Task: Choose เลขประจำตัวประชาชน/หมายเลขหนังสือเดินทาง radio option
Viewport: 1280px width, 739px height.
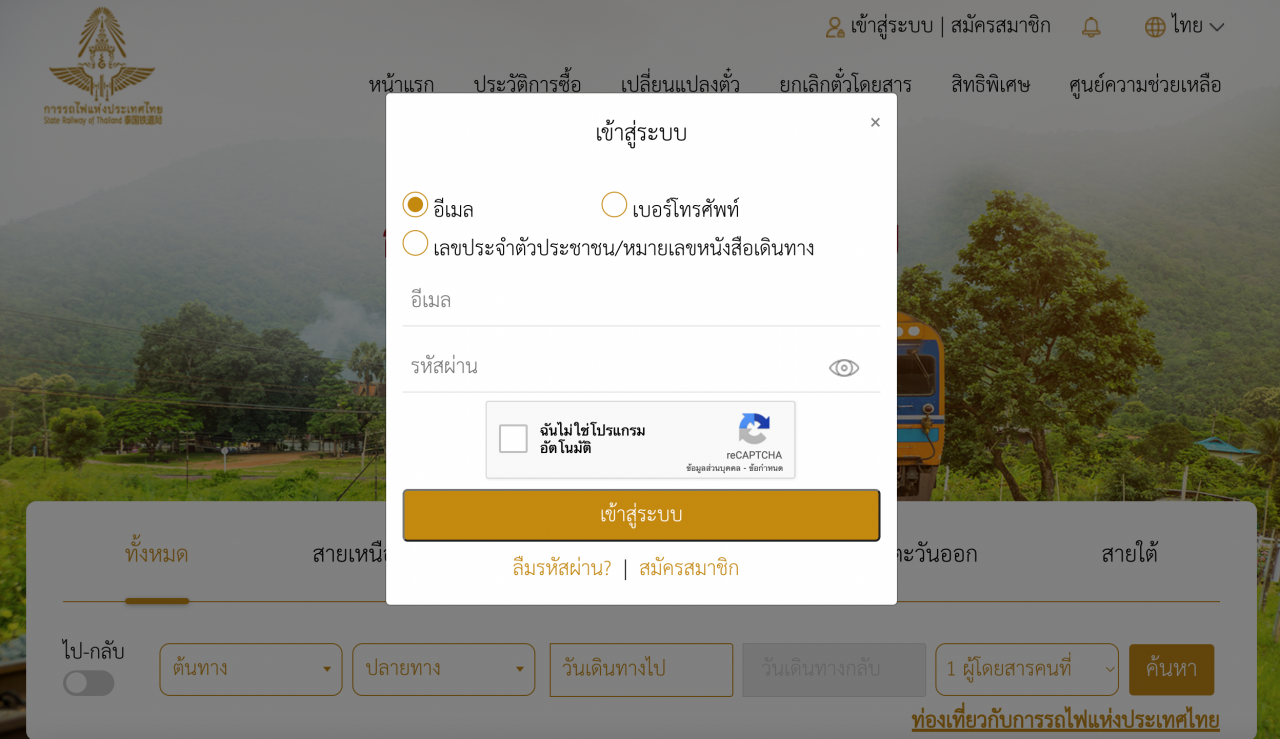Action: [x=415, y=243]
